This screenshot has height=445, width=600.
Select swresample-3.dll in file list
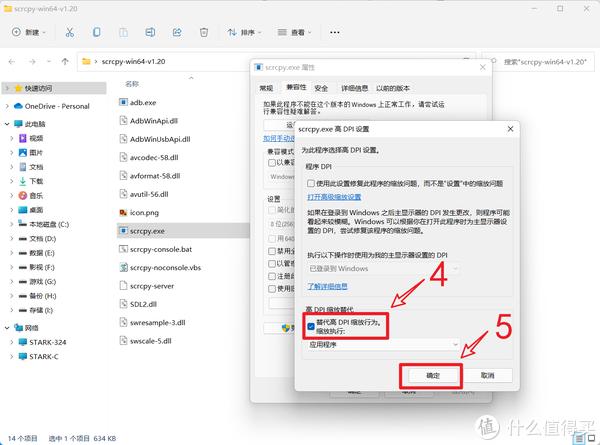152,323
